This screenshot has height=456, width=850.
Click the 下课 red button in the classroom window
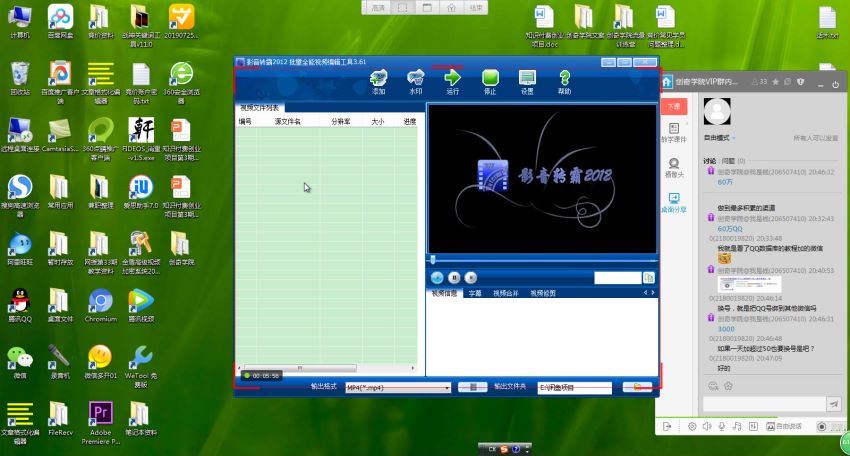click(x=674, y=106)
